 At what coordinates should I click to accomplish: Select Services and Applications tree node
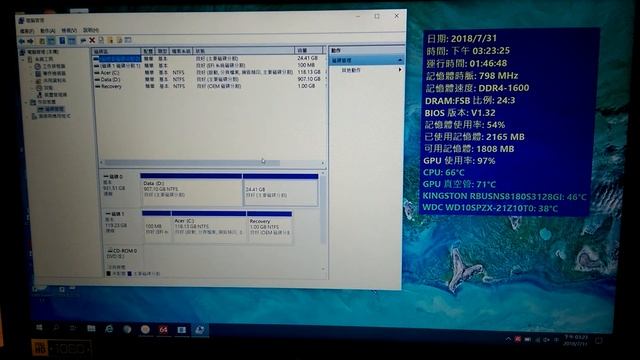coord(51,116)
